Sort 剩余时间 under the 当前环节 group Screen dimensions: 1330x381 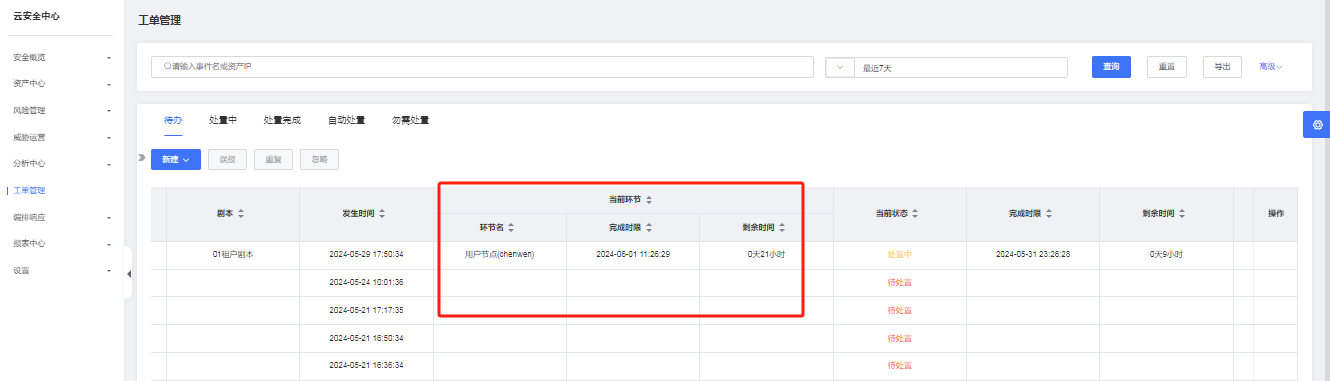pyautogui.click(x=782, y=228)
